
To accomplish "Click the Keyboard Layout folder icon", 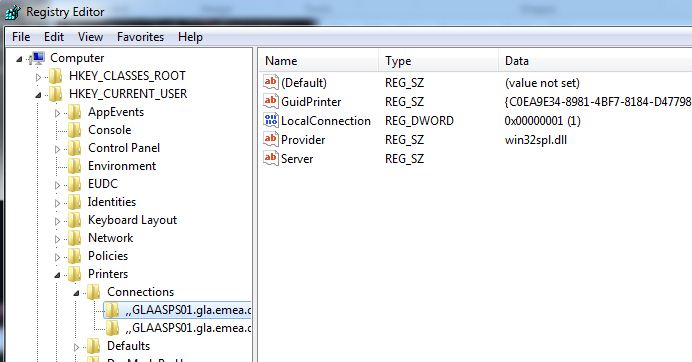I will point(75,220).
